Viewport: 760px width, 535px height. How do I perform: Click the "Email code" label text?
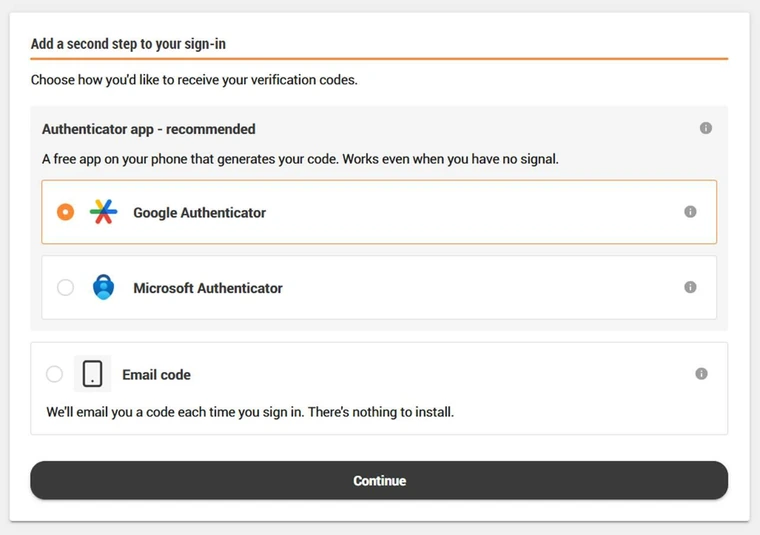(156, 375)
